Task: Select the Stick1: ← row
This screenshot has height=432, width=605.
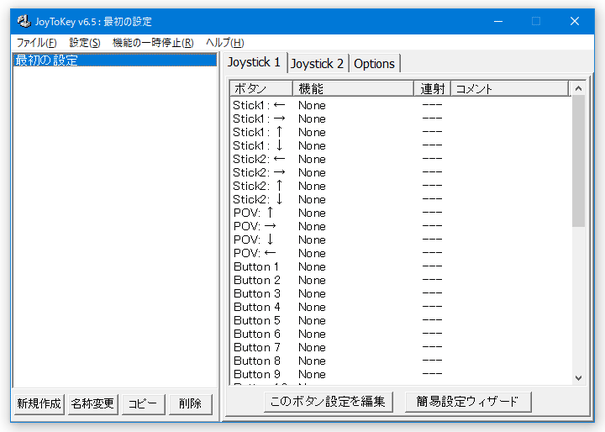Action: pyautogui.click(x=401, y=105)
